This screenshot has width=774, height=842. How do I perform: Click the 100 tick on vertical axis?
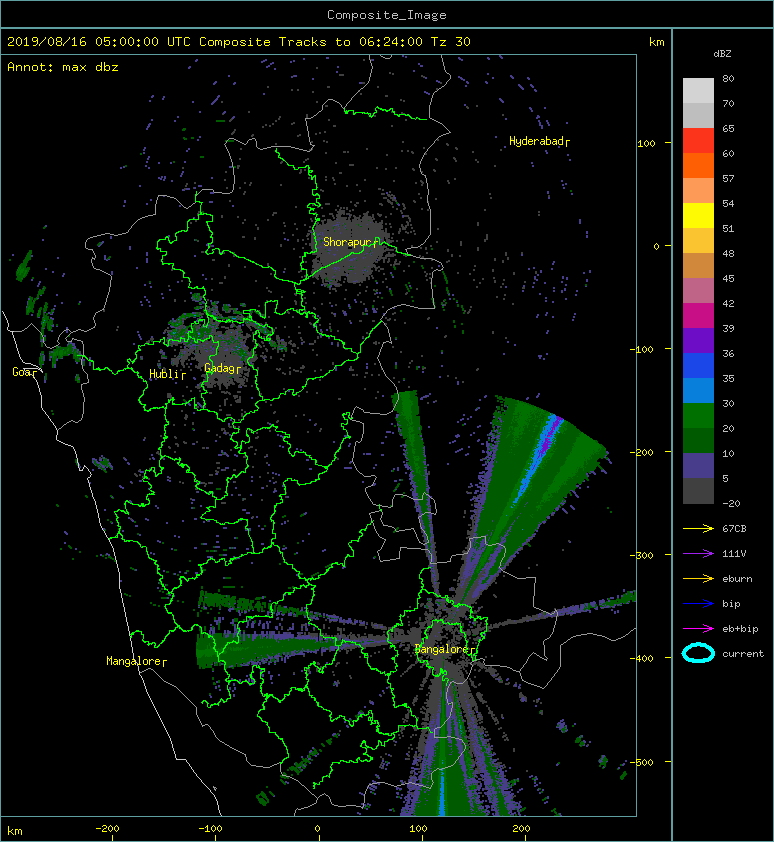[x=646, y=143]
